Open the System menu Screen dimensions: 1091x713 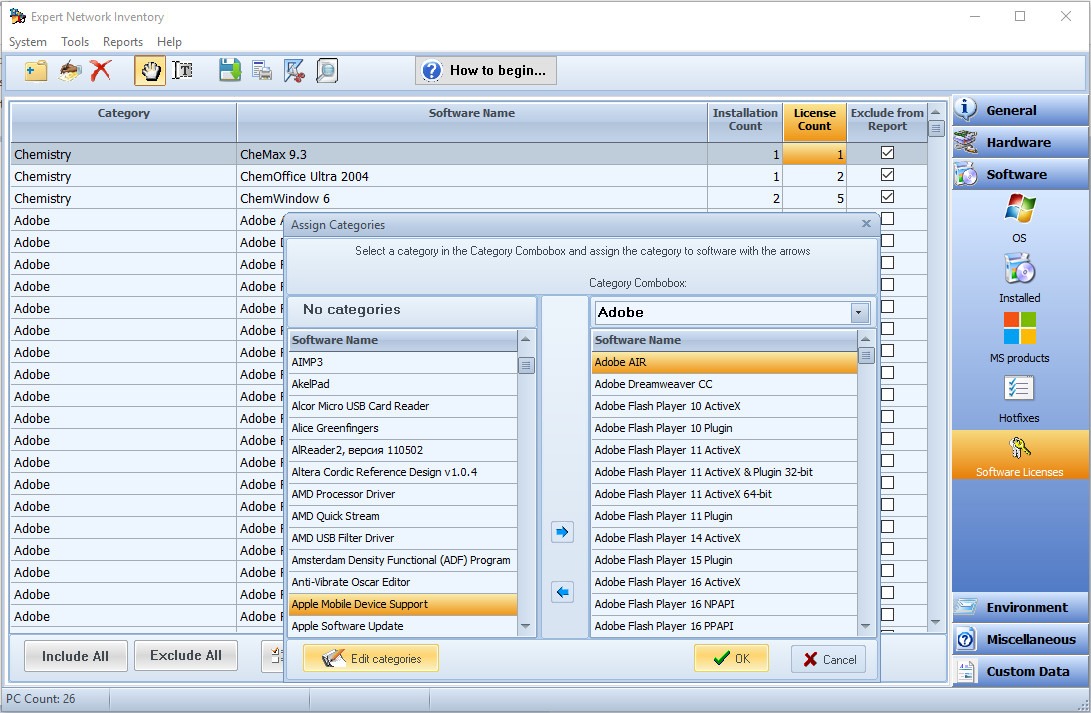(28, 42)
